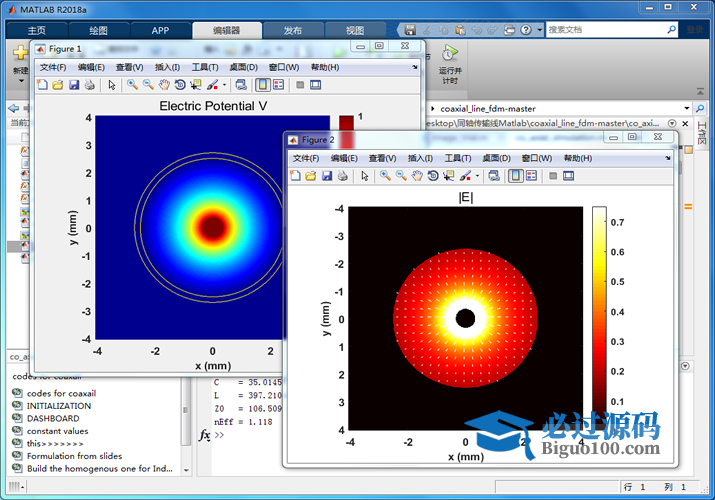Click folder search icon beside address bar
This screenshot has height=500, width=715.
700,108
